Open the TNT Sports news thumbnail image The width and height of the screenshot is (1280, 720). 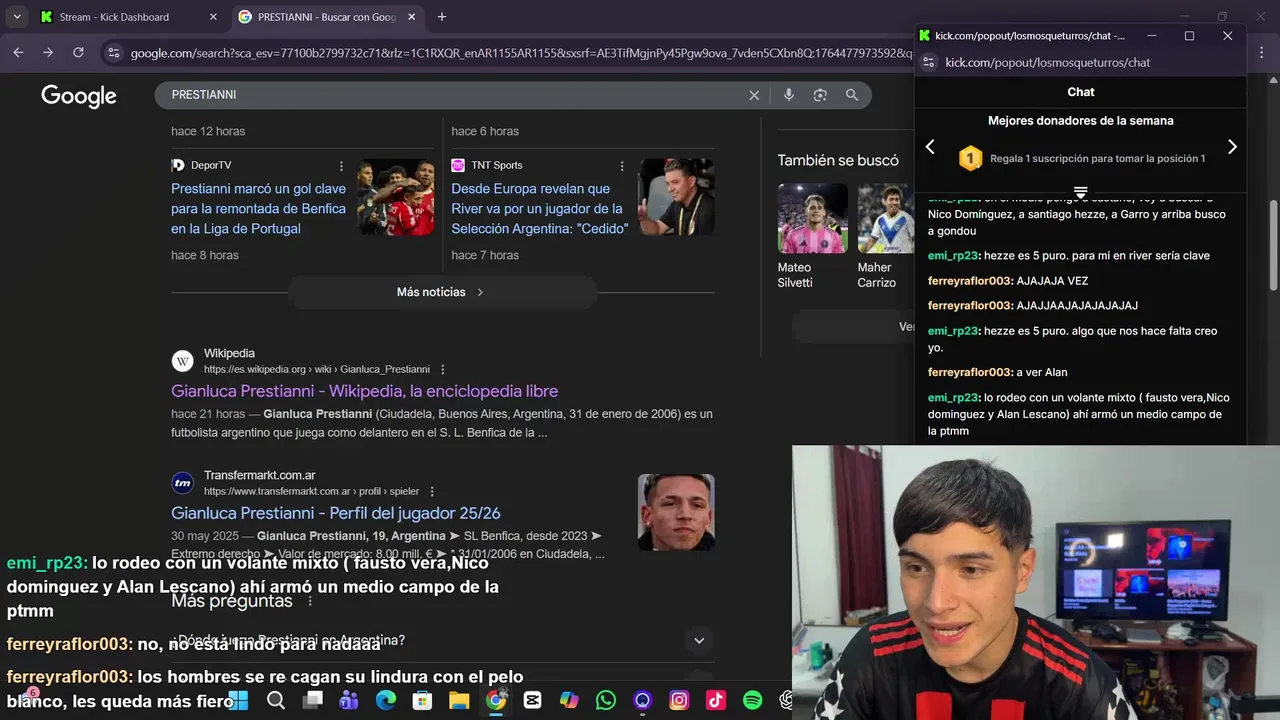pos(676,197)
